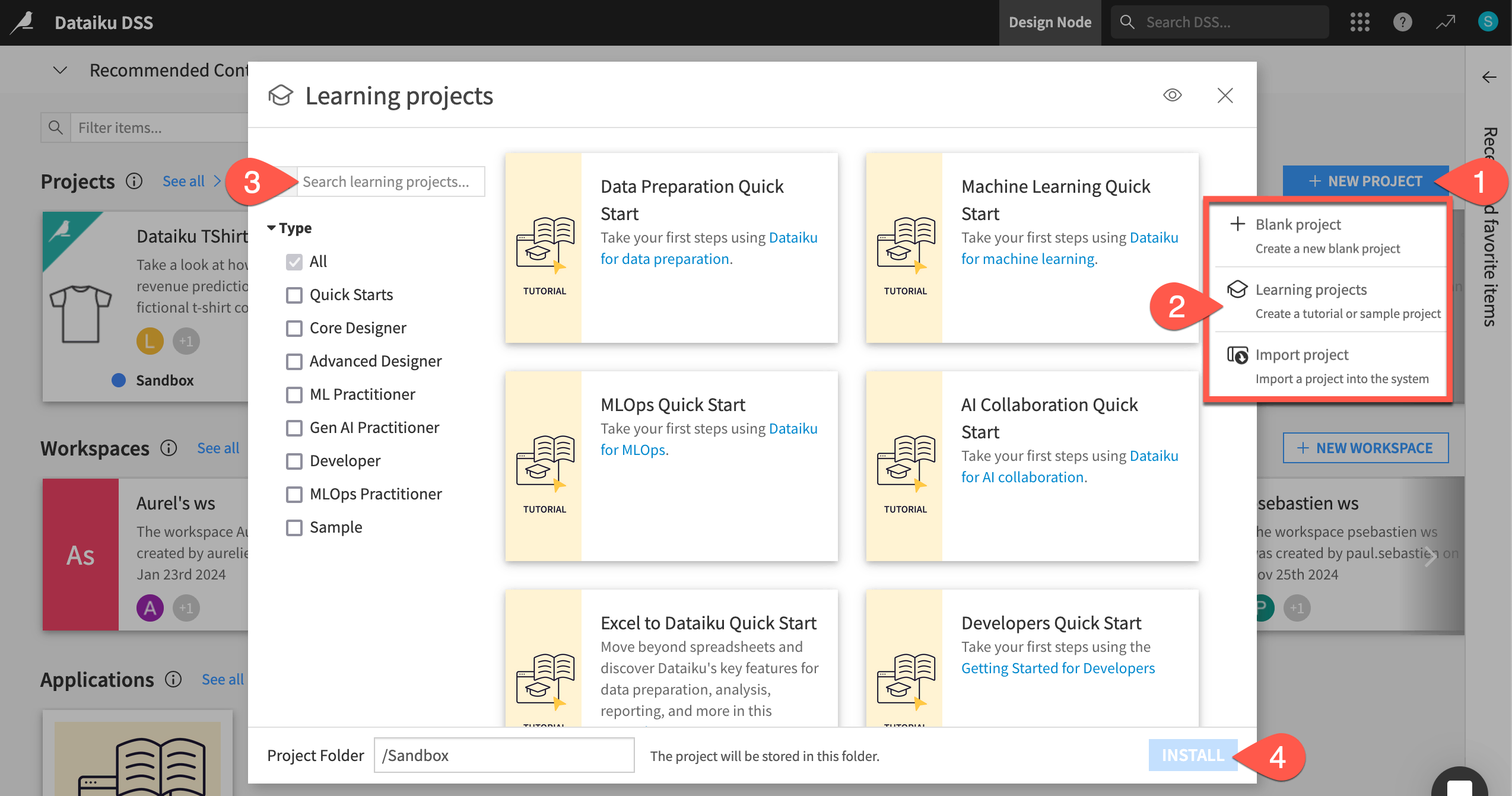Open the applications grid menu
This screenshot has width=1512, height=796.
pos(1359,23)
